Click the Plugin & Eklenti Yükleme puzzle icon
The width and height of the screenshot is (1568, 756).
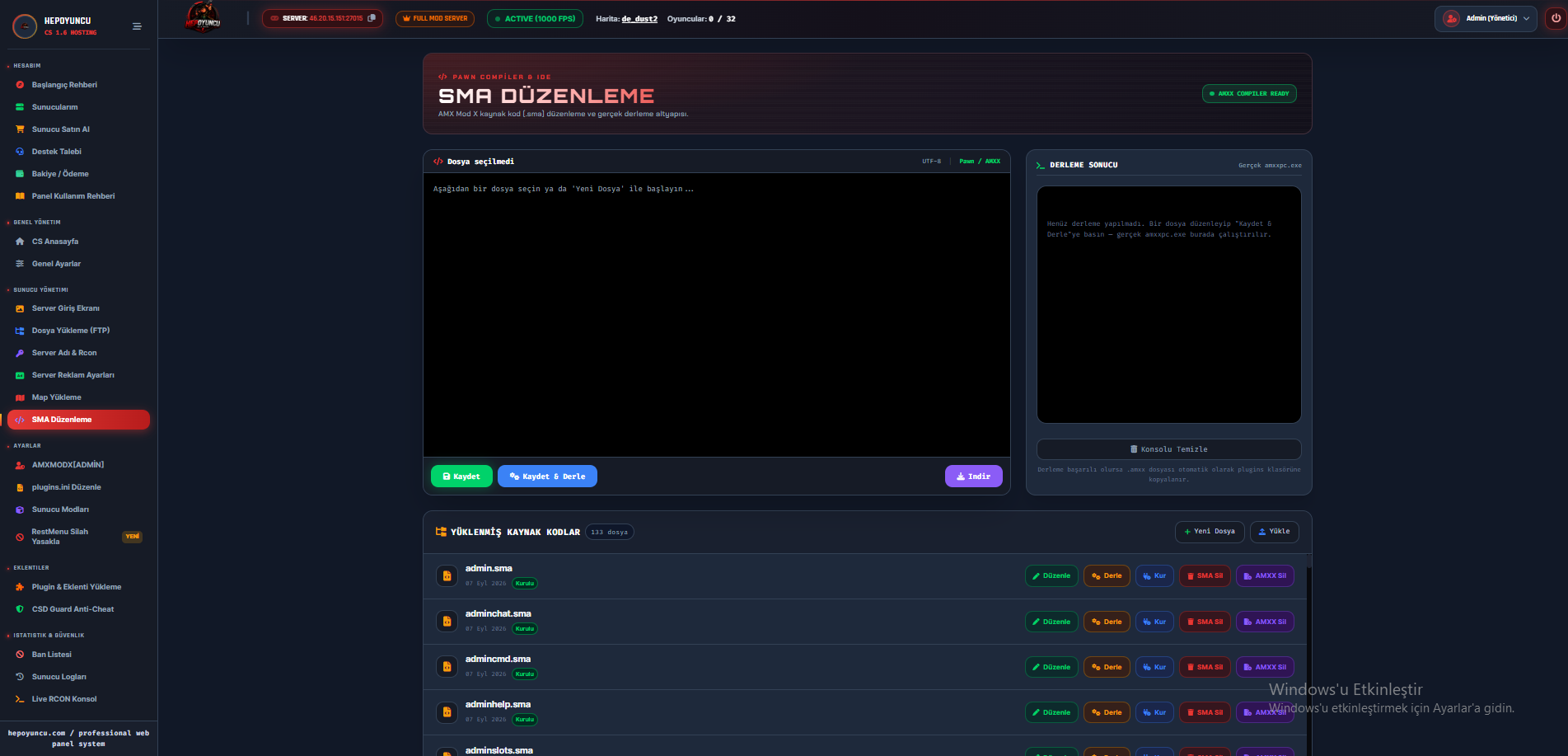pyautogui.click(x=20, y=587)
